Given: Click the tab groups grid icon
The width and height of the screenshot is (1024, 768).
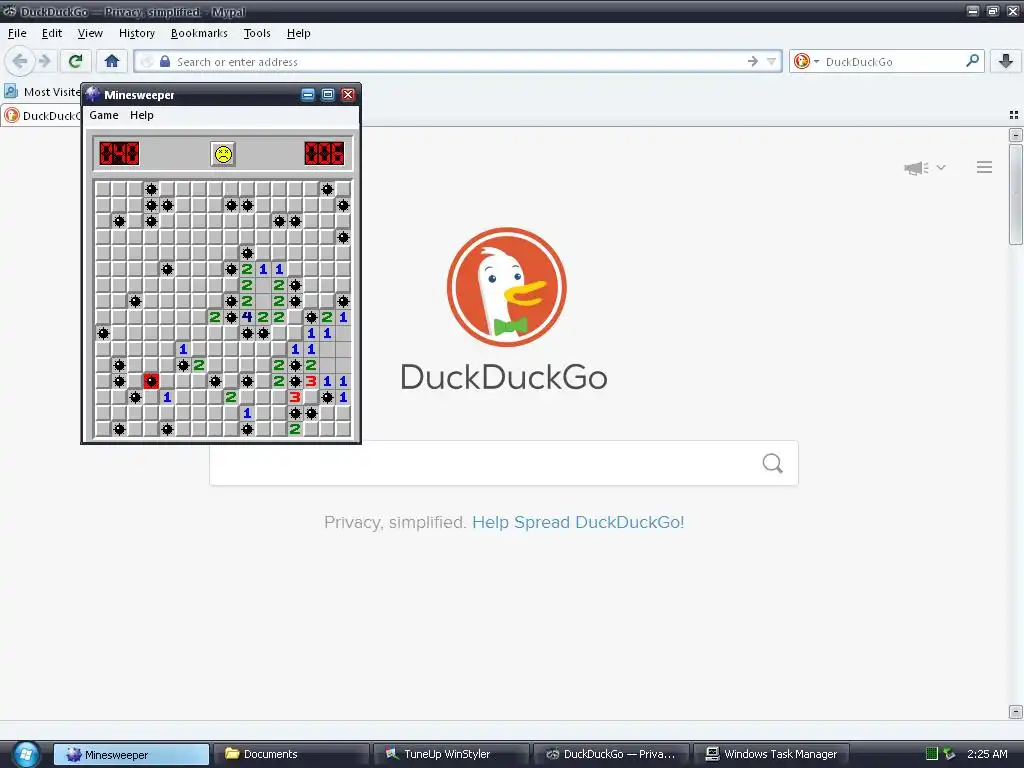Looking at the screenshot, I should (x=1014, y=115).
